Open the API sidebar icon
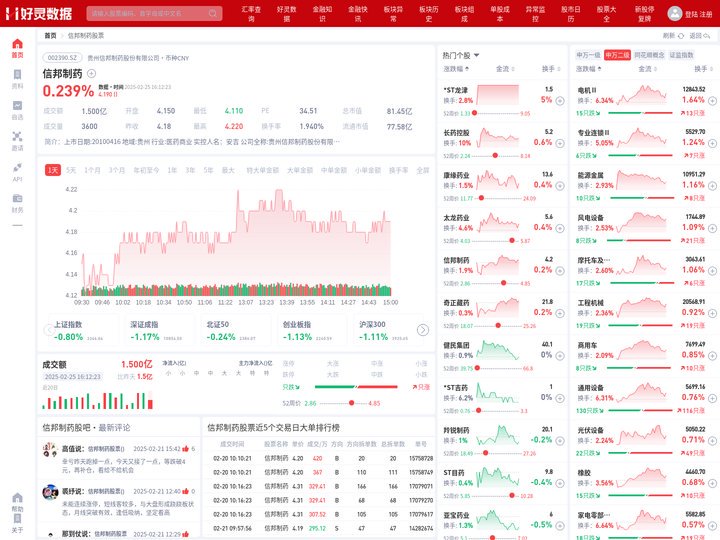This screenshot has height=540, width=720. [x=17, y=172]
